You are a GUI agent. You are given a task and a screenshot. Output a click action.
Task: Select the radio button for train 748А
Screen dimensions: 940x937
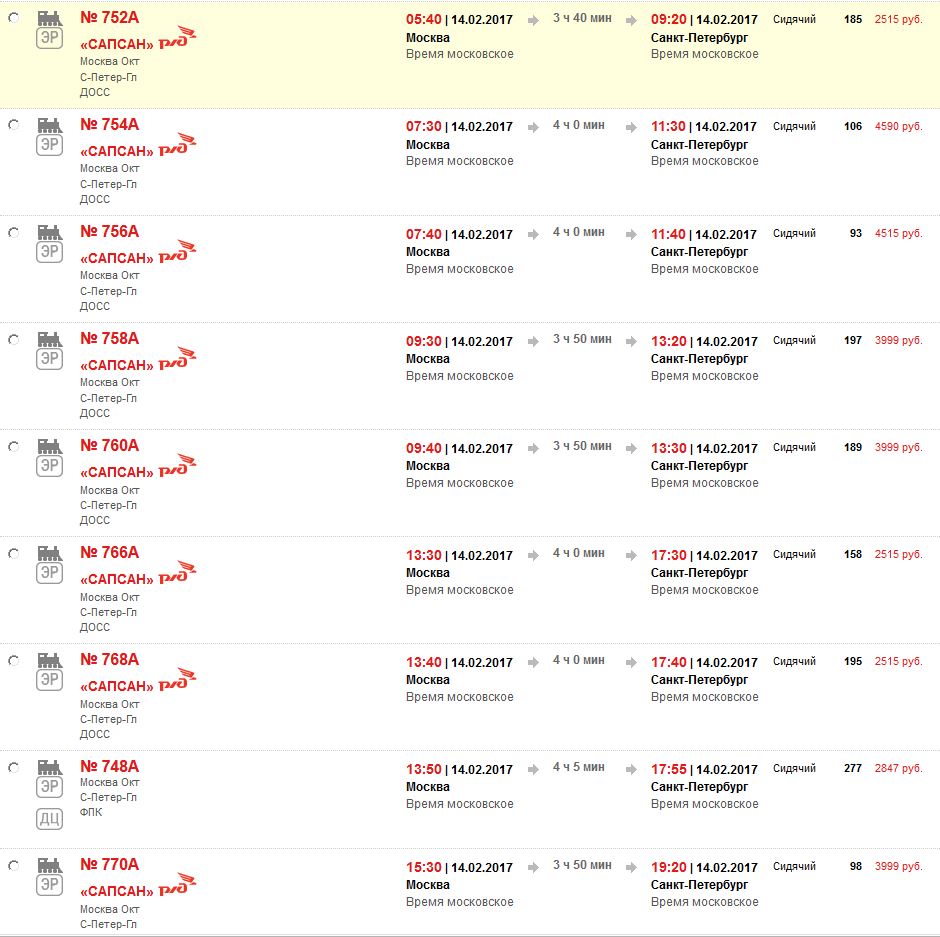pos(13,768)
